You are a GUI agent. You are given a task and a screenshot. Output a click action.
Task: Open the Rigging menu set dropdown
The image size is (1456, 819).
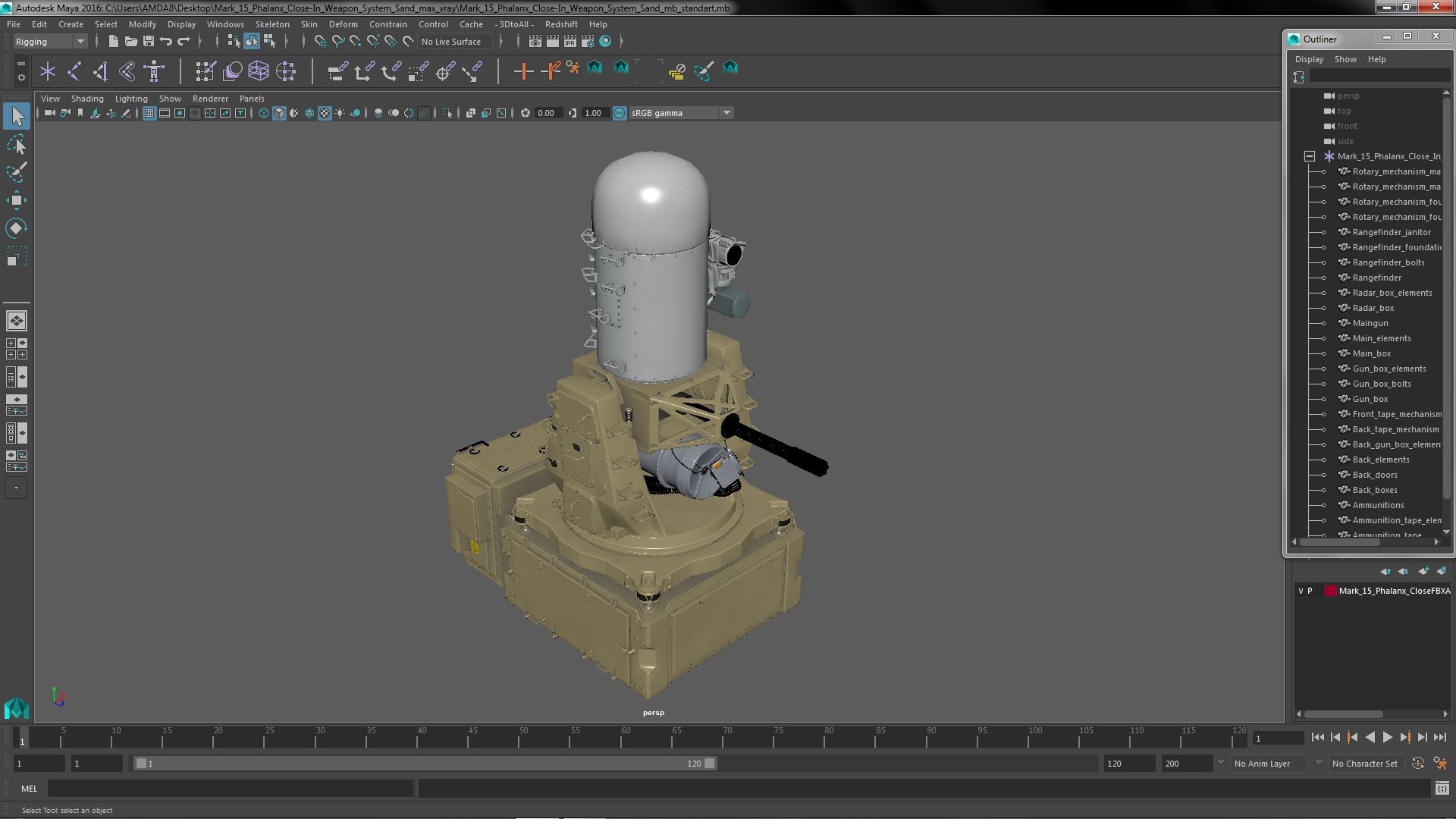[50, 42]
